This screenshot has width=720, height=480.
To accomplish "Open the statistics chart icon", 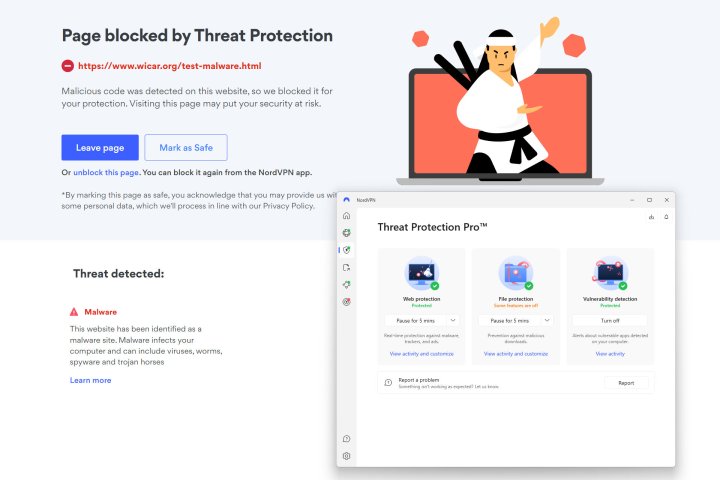I will pos(651,216).
